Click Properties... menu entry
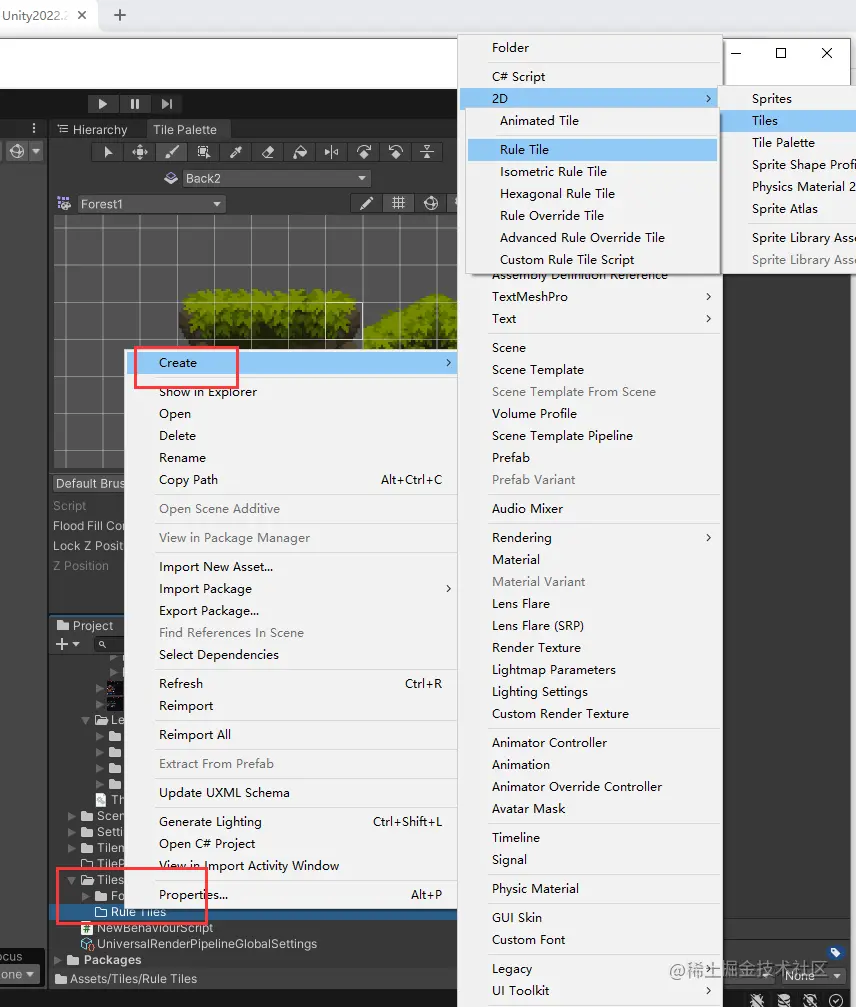 pos(292,895)
